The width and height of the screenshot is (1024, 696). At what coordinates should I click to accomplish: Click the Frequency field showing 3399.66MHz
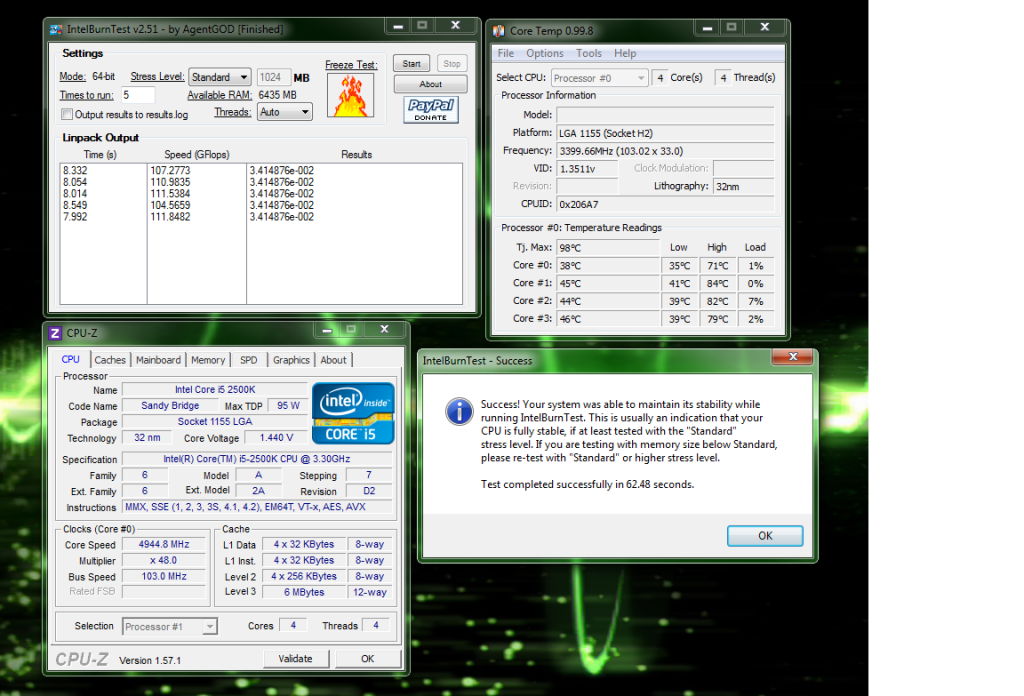[665, 151]
